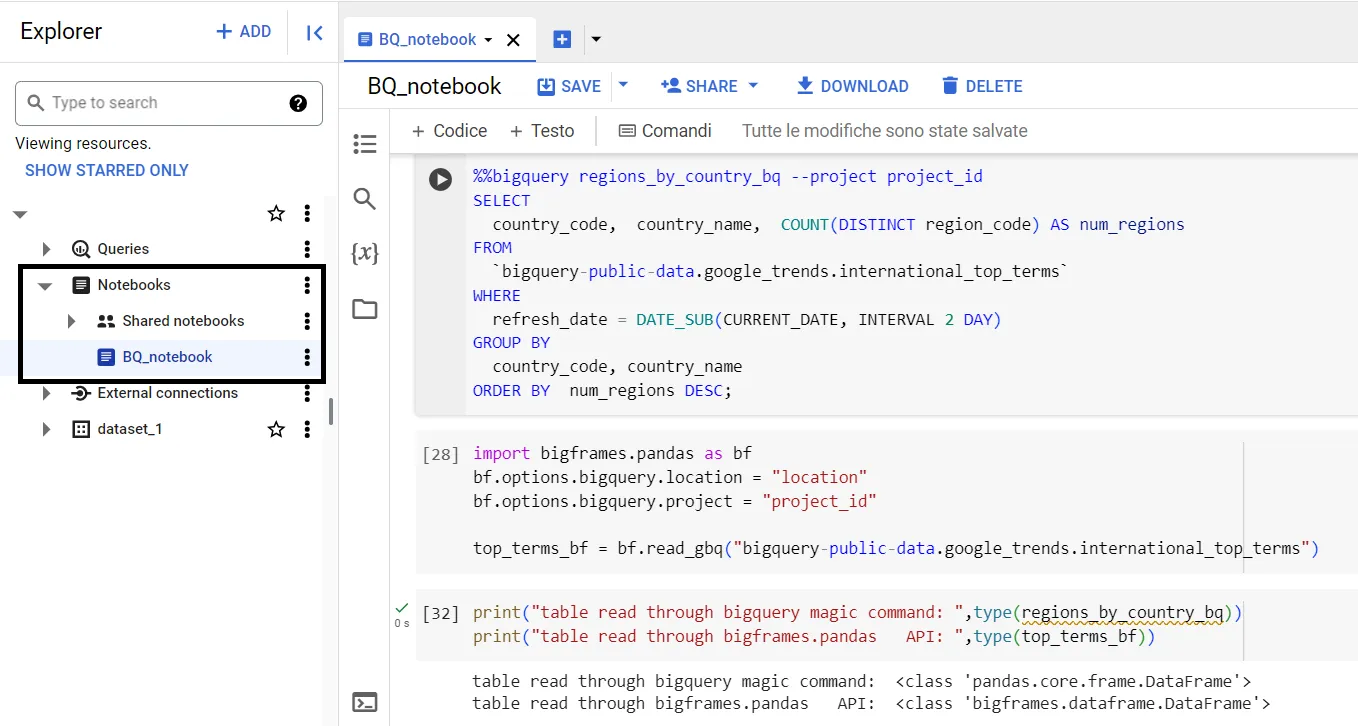Open the table of contents panel
Image resolution: width=1358 pixels, height=726 pixels.
[x=365, y=144]
